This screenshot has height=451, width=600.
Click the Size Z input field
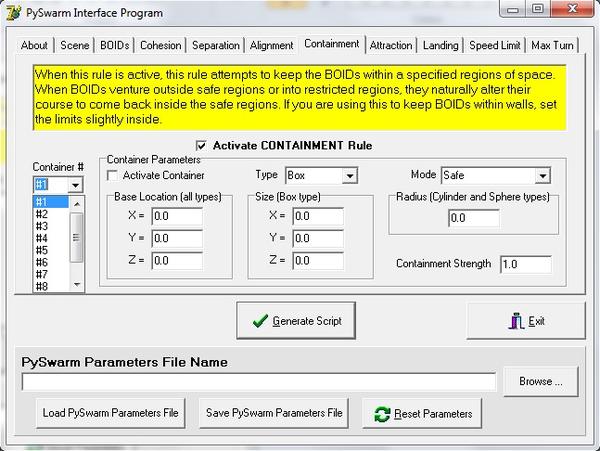pos(318,261)
